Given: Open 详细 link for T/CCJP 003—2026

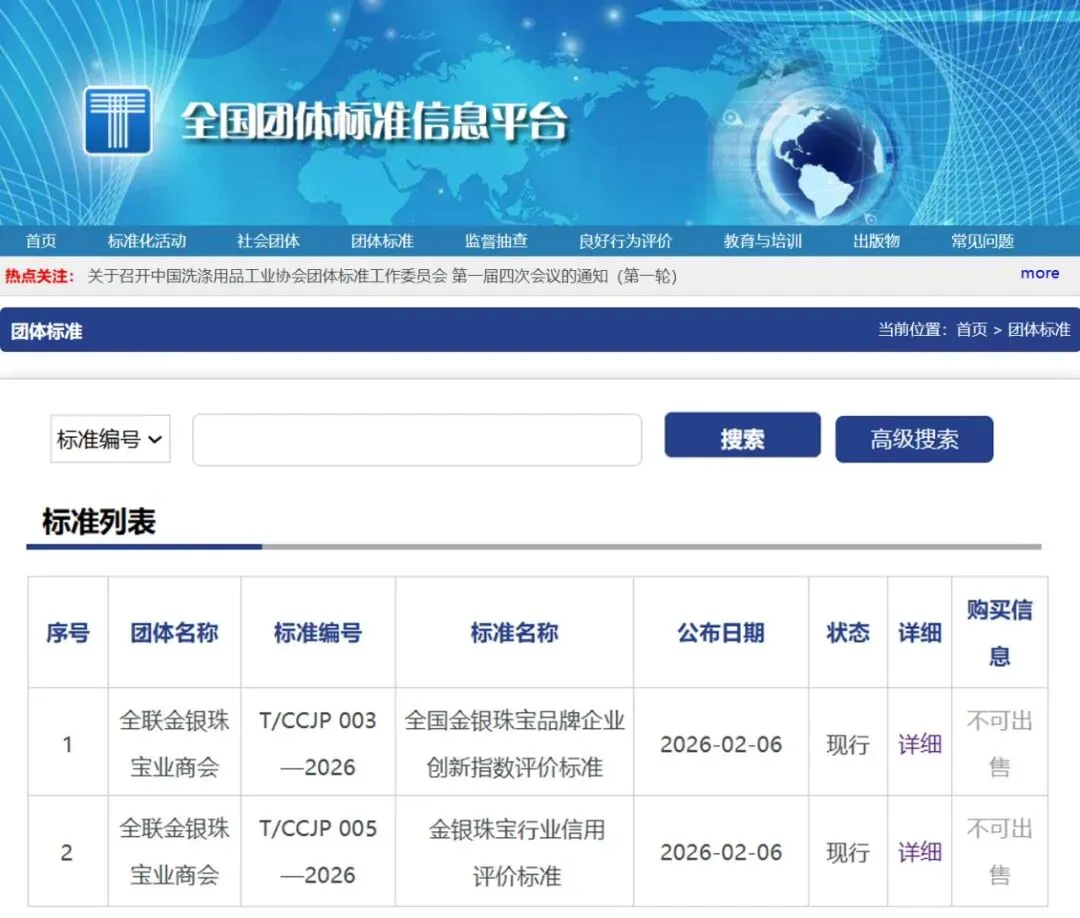Looking at the screenshot, I should [920, 744].
